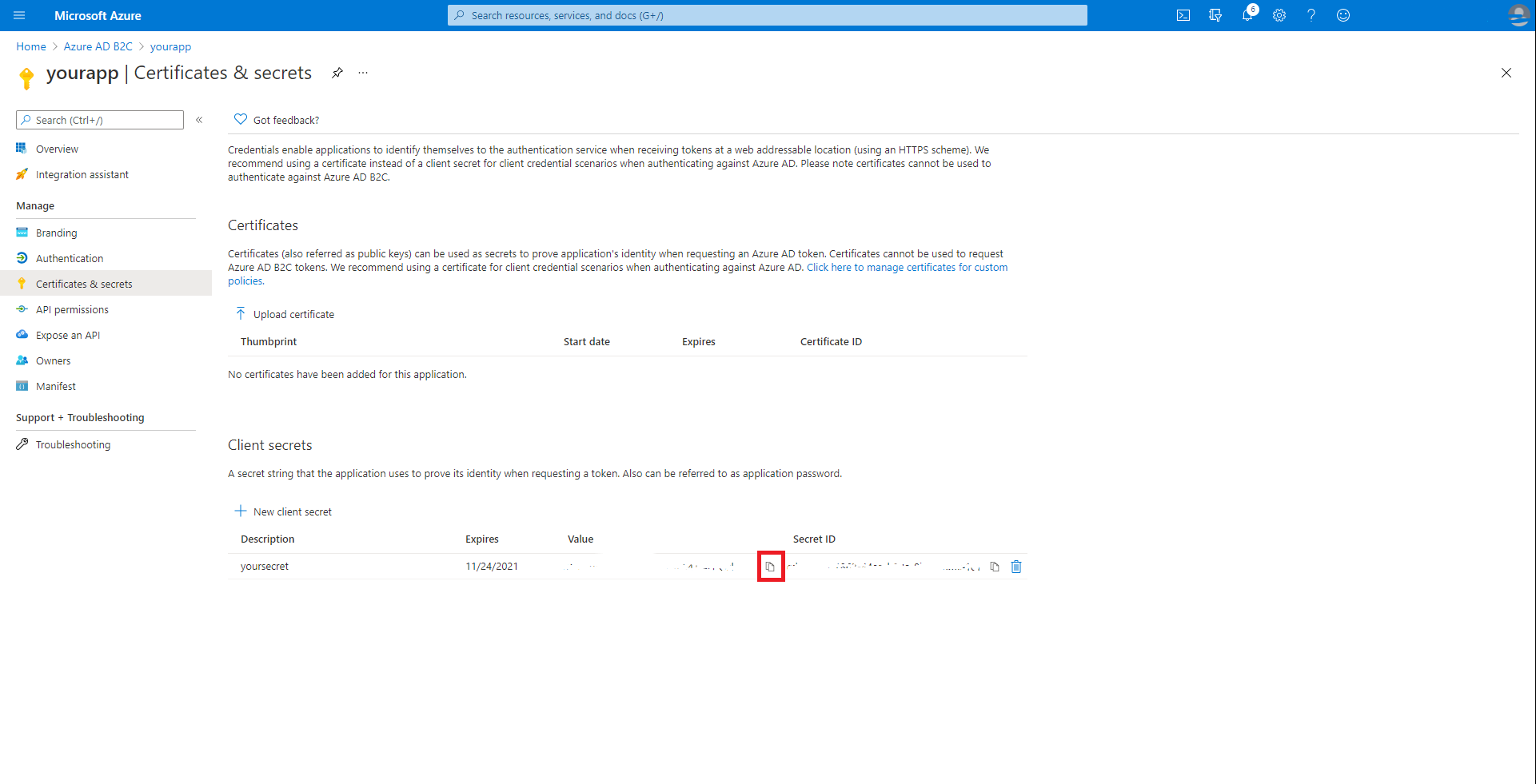Copy the yoursecret Value to clipboard

[770, 567]
